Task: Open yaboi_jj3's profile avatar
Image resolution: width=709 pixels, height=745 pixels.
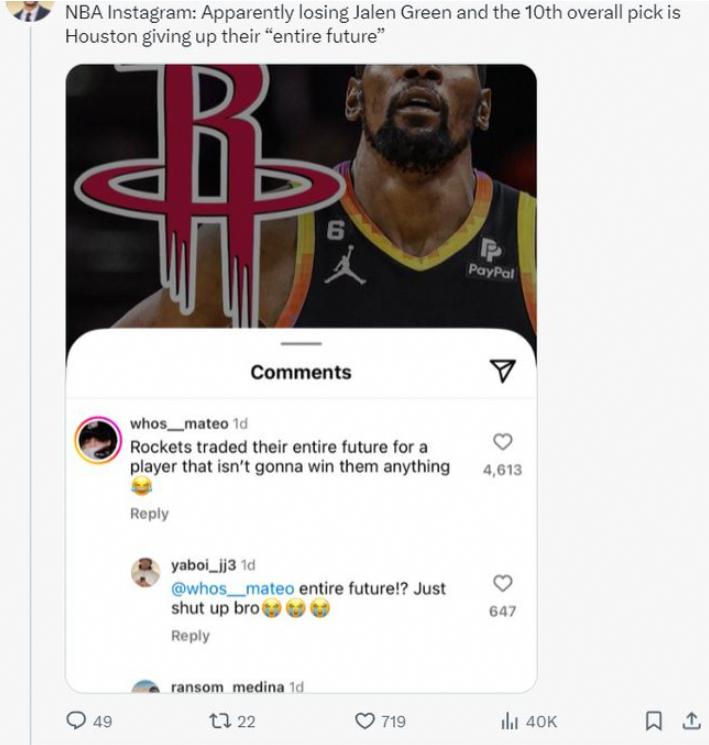Action: tap(145, 572)
